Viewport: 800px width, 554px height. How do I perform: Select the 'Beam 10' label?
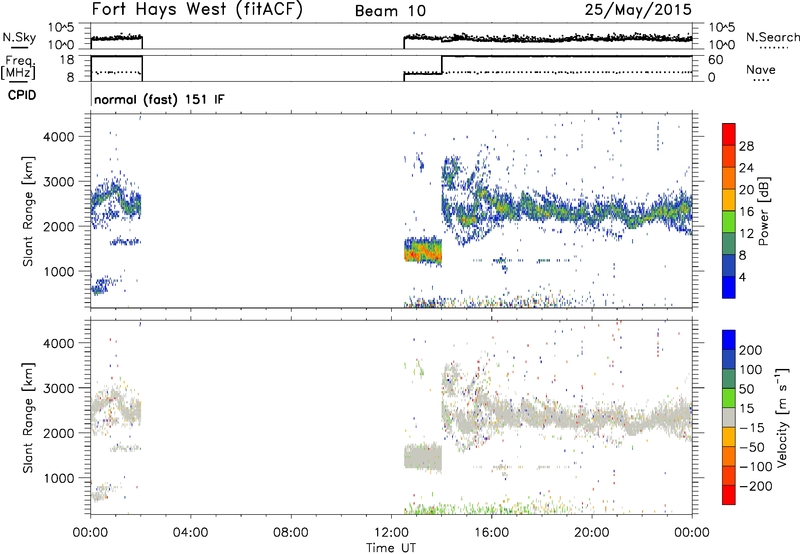coord(390,11)
